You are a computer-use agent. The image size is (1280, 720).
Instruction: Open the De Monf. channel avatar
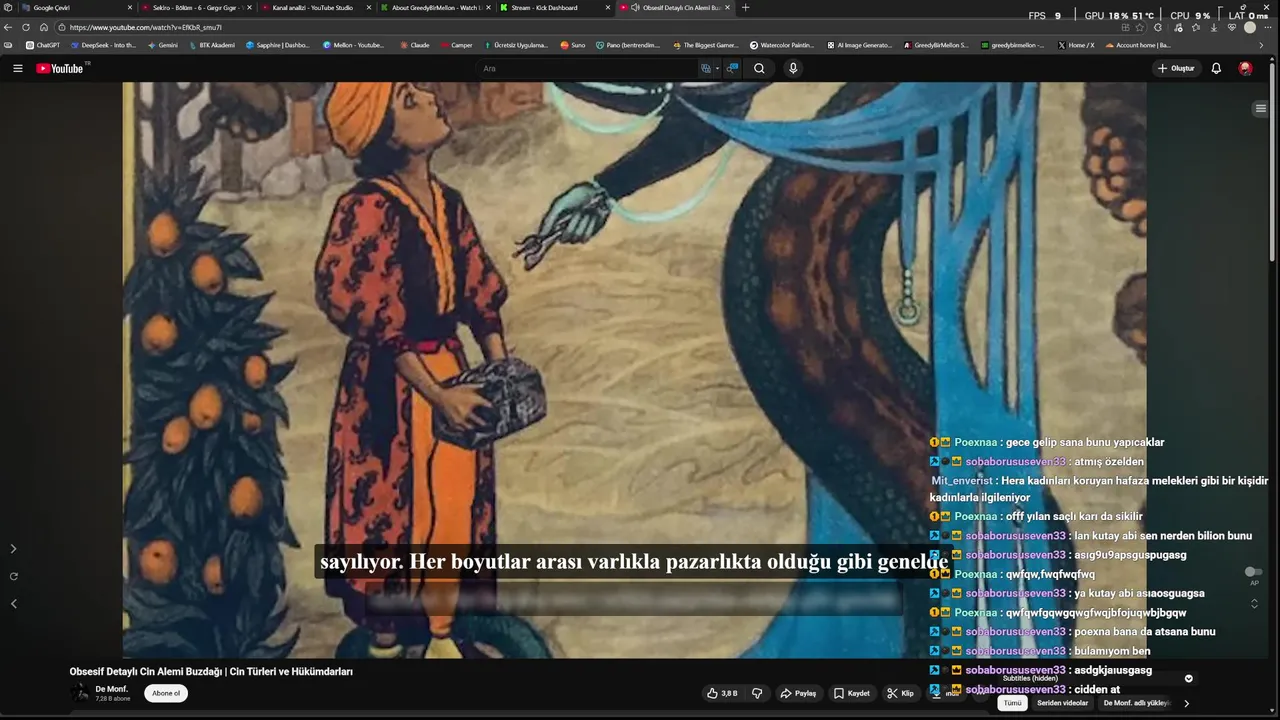tap(79, 693)
